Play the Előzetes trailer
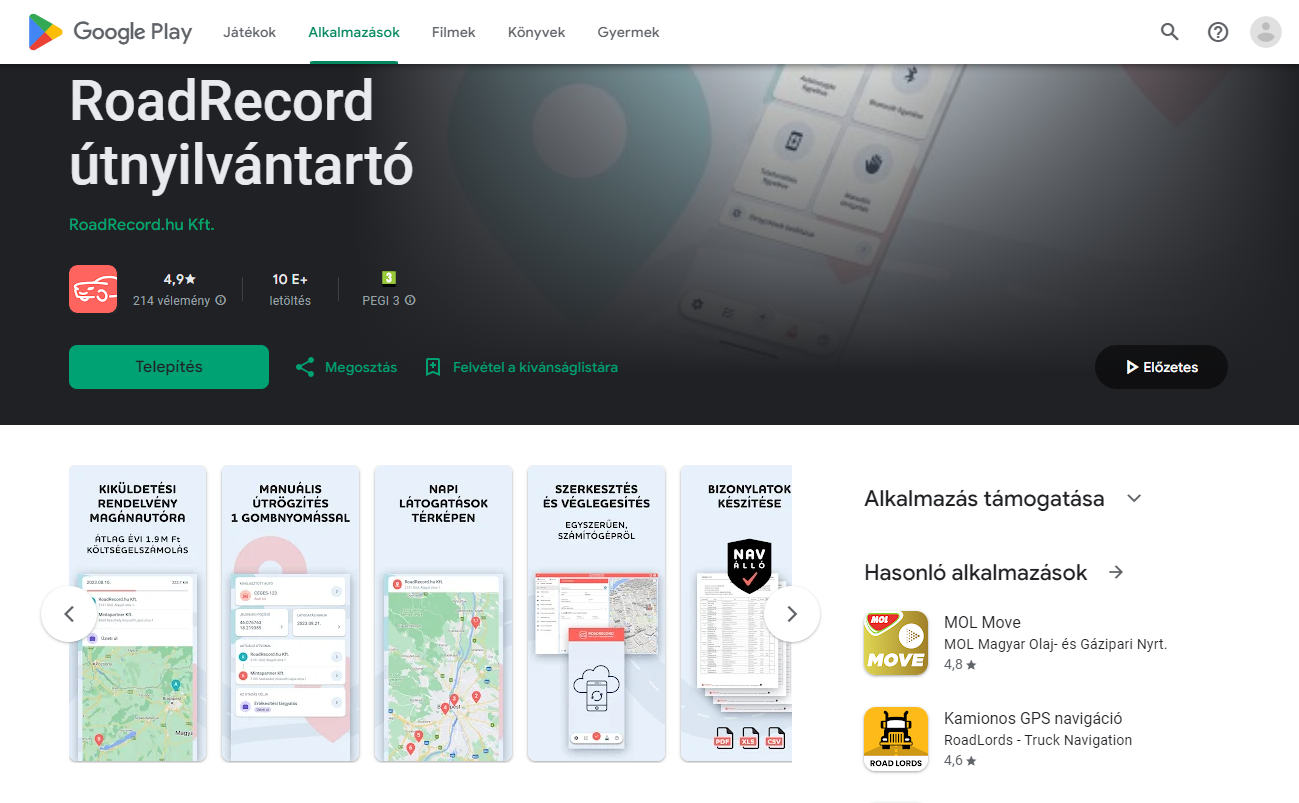Image resolution: width=1299 pixels, height=803 pixels. click(1161, 367)
